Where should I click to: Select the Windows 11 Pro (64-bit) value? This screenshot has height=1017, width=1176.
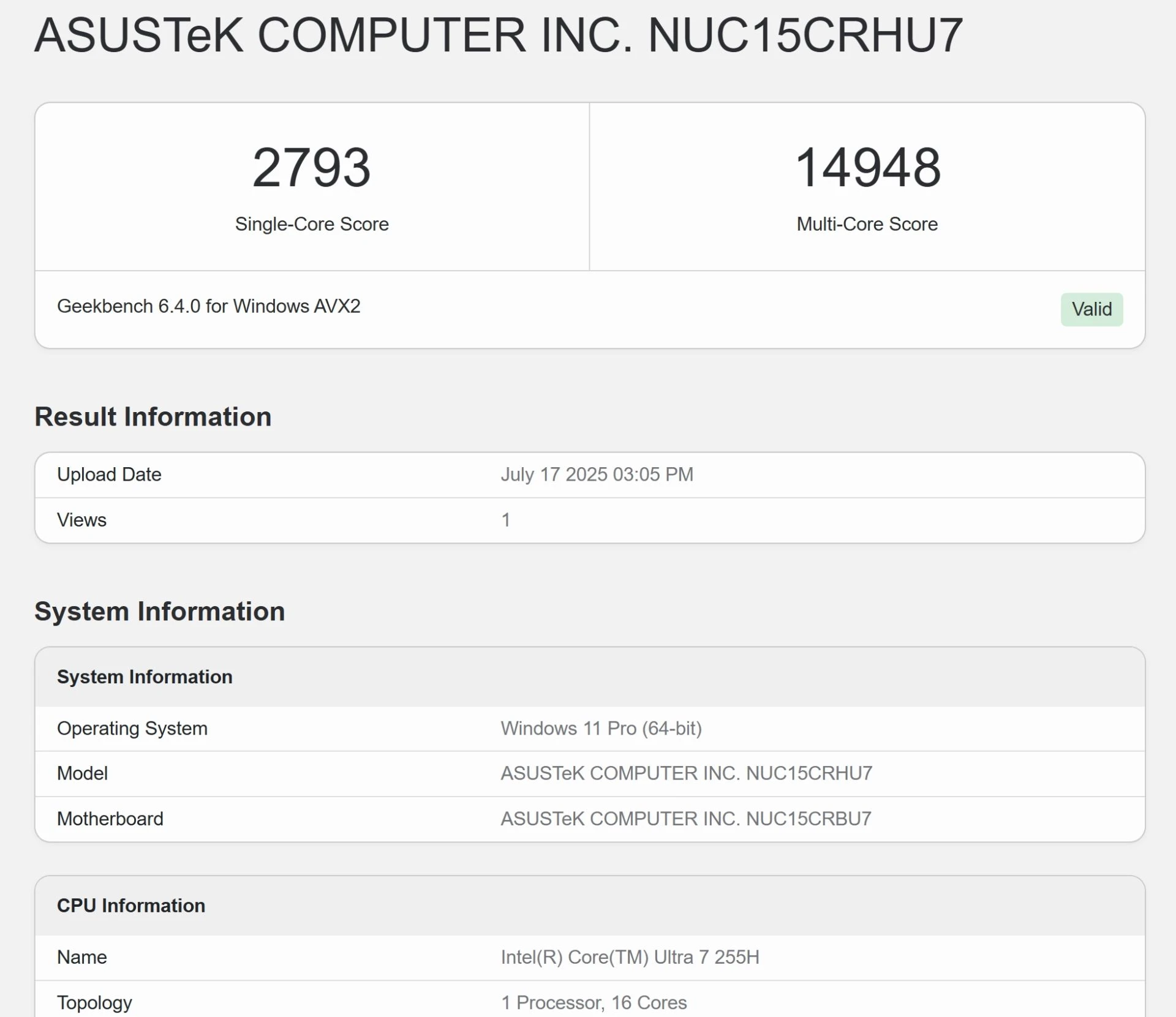601,729
